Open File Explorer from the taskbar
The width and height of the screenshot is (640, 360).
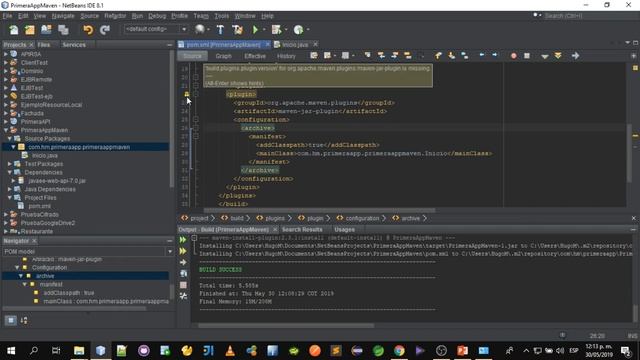click(x=79, y=351)
